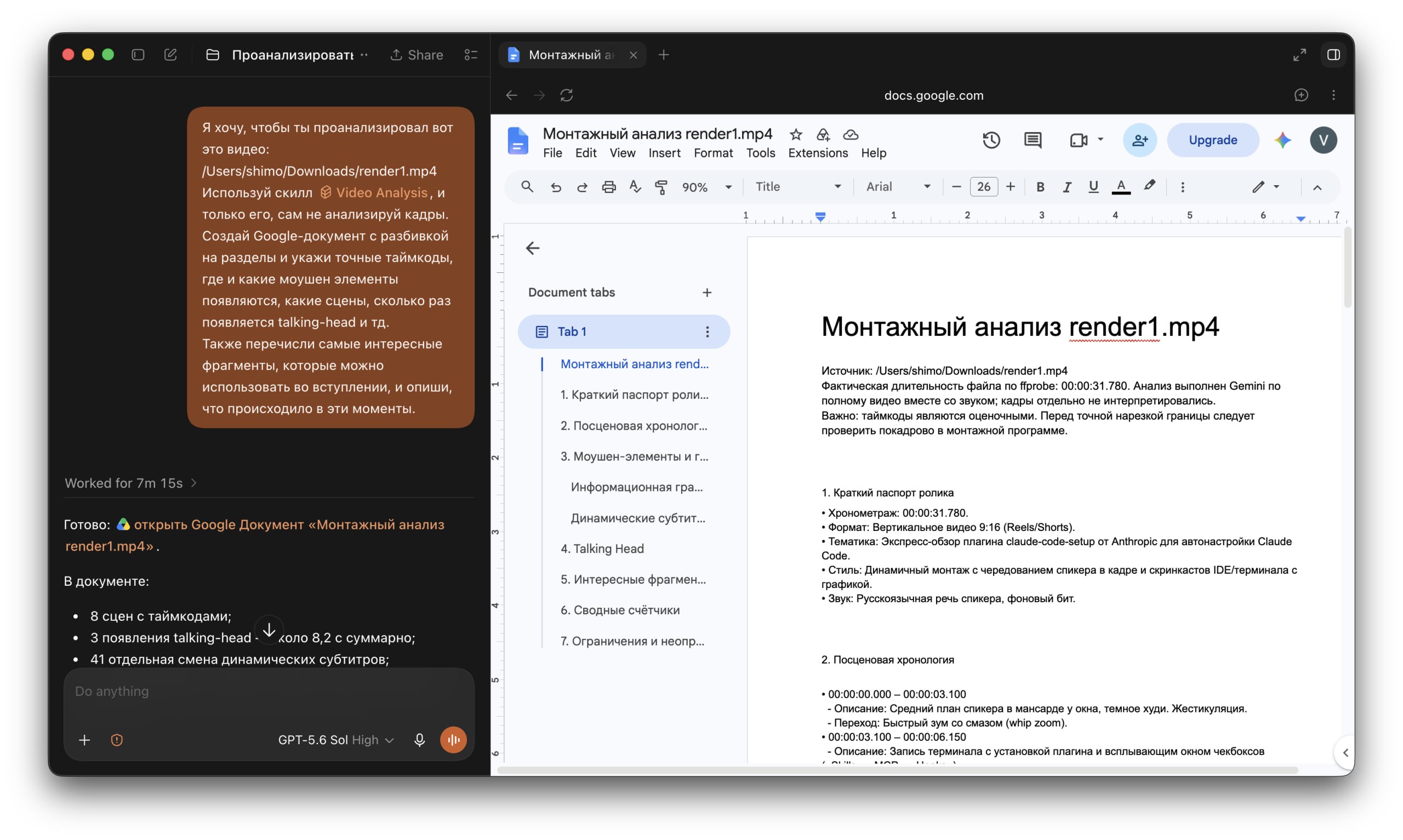Open the text color A swatch
The width and height of the screenshot is (1403, 840).
[1121, 187]
